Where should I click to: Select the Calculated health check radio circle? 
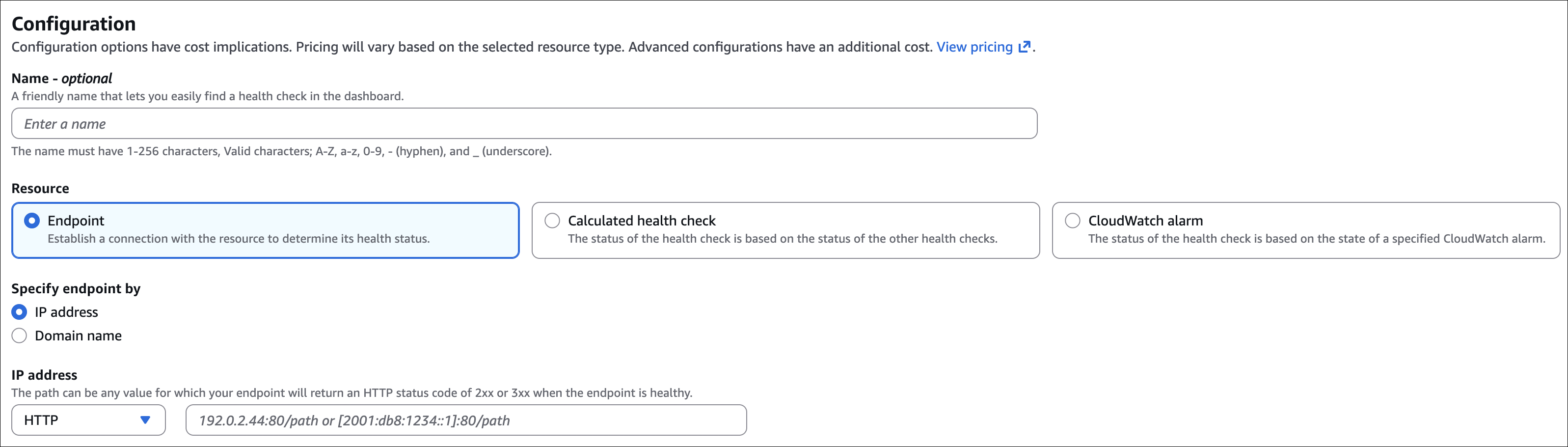pyautogui.click(x=552, y=221)
